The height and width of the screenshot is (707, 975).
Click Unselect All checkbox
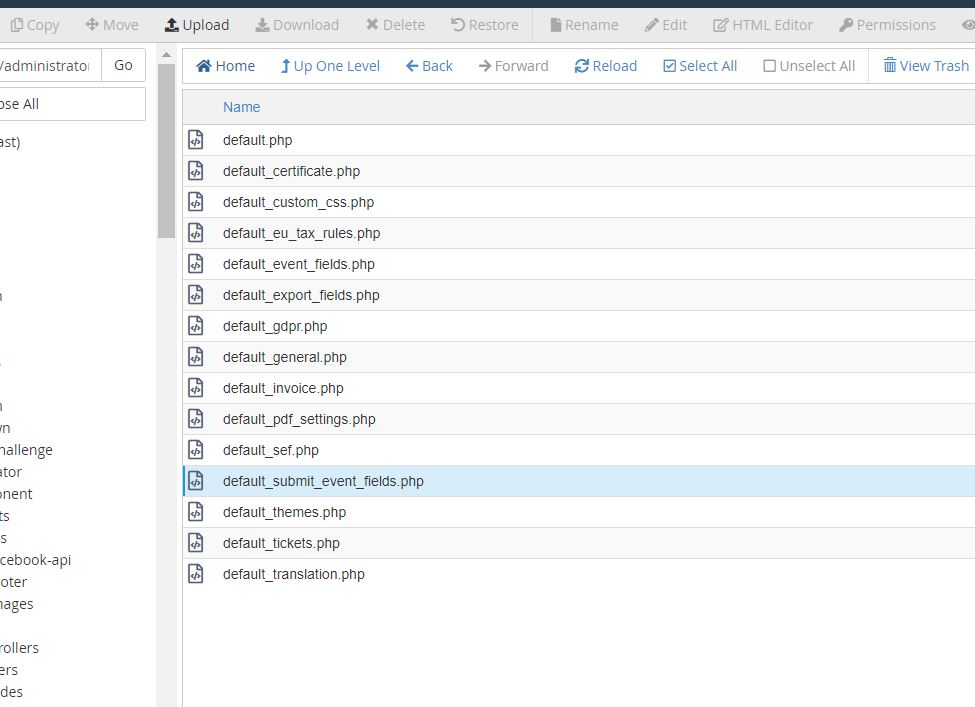point(769,66)
